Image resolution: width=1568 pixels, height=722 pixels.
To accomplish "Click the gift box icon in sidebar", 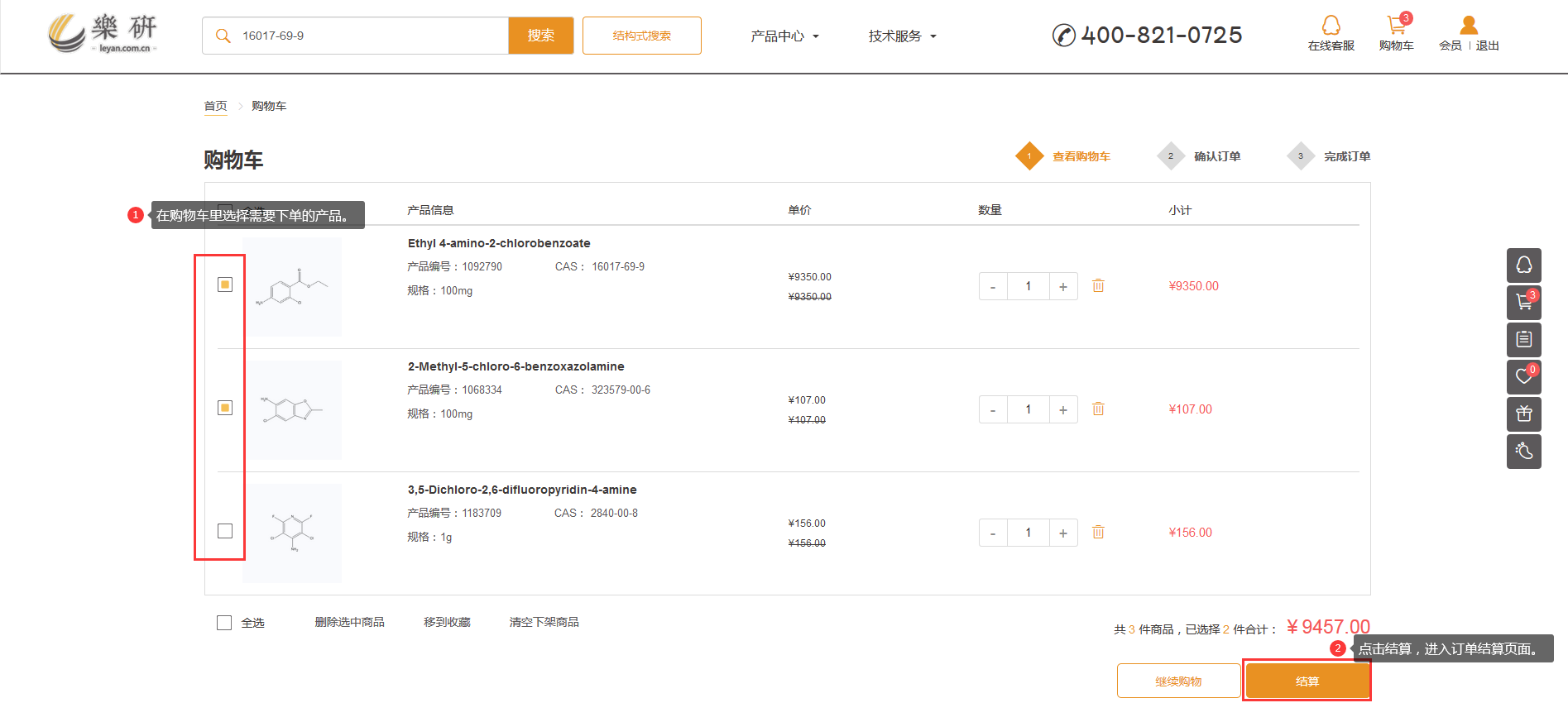I will [1523, 414].
